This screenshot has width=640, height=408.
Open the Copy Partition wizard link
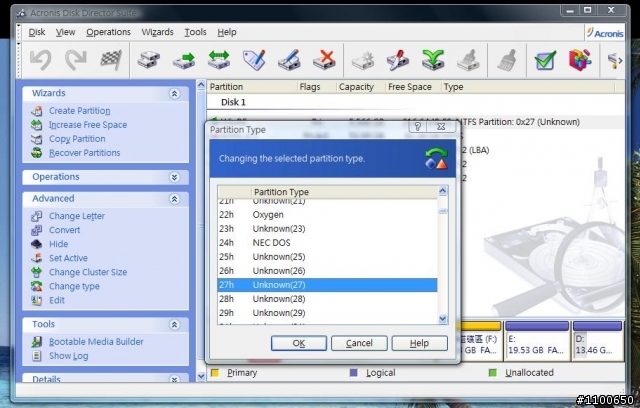coord(77,139)
